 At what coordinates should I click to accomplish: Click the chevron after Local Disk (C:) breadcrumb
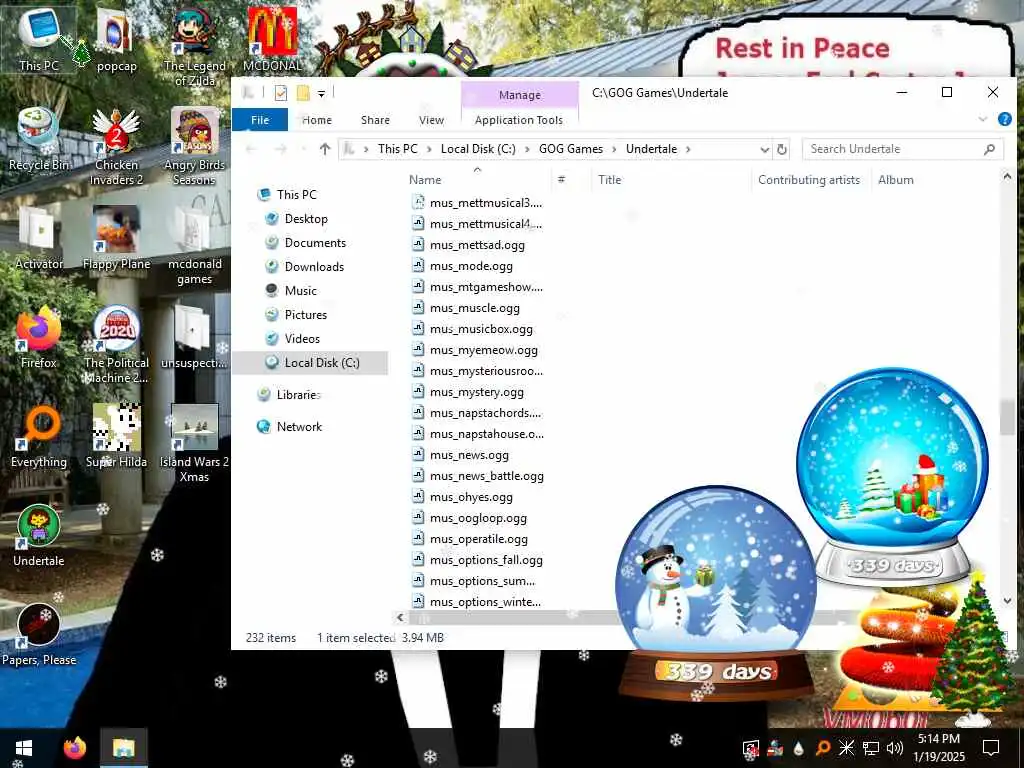527,149
